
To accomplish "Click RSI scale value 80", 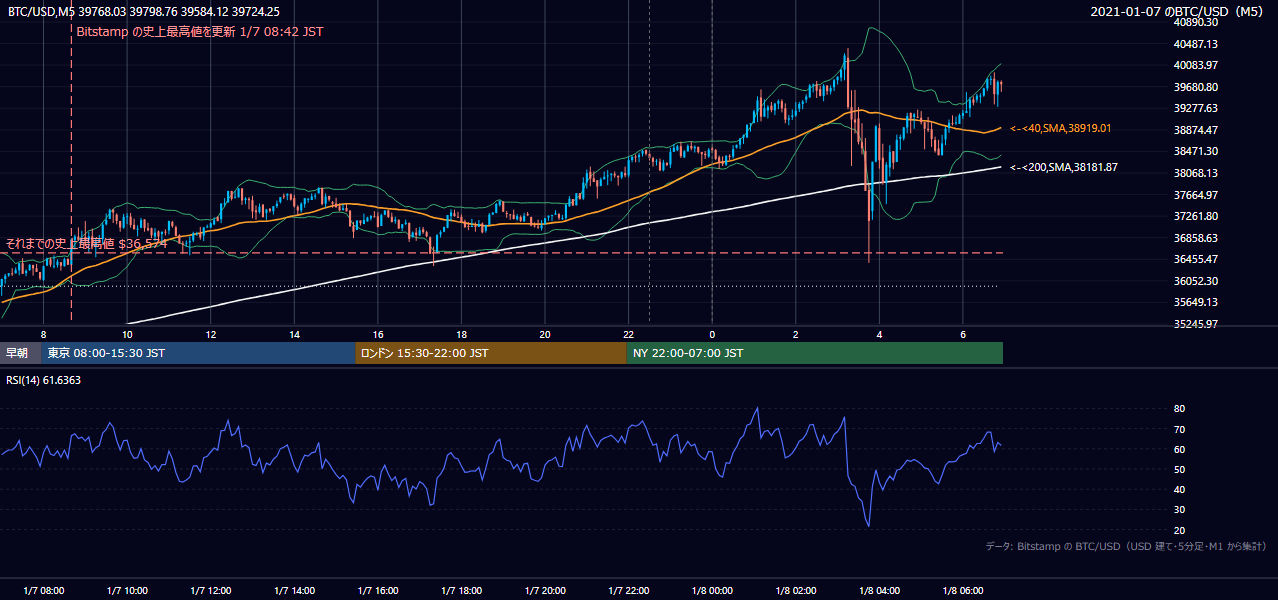I will click(1179, 409).
